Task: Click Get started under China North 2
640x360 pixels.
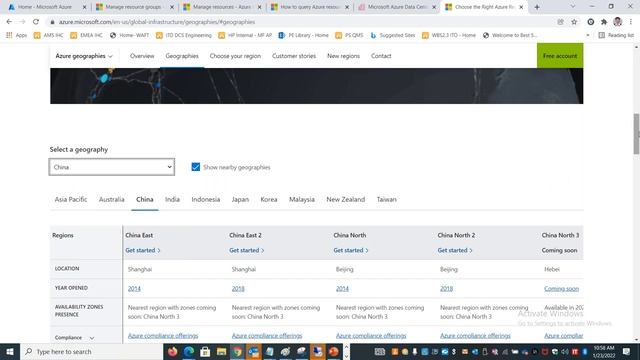Action: [x=455, y=250]
